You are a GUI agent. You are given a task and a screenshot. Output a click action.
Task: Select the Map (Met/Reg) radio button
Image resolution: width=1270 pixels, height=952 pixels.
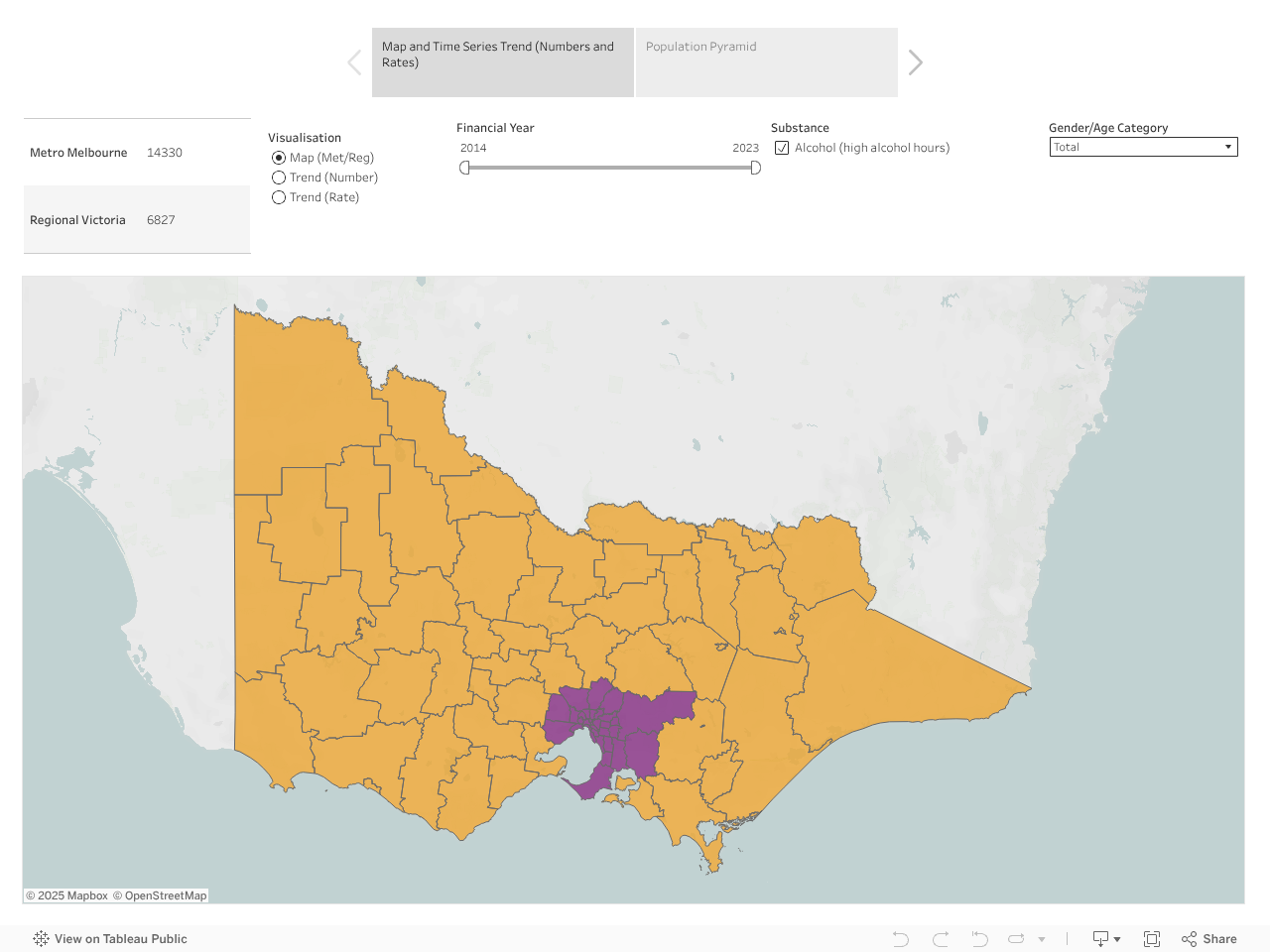[x=279, y=158]
